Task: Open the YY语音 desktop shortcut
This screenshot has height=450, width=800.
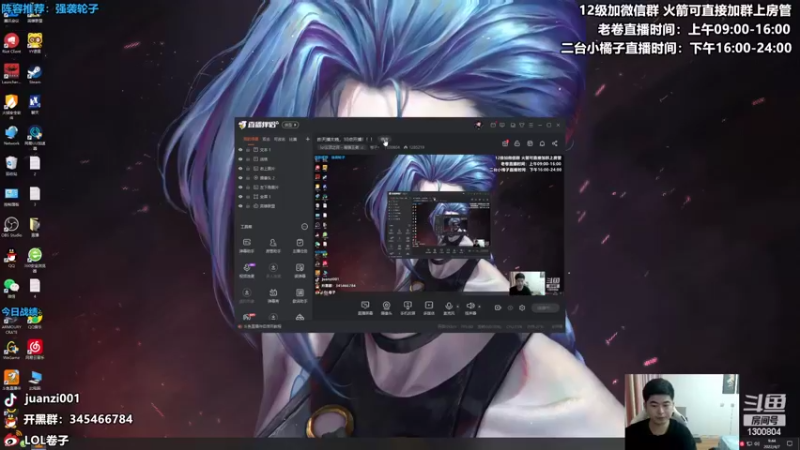Action: click(35, 42)
